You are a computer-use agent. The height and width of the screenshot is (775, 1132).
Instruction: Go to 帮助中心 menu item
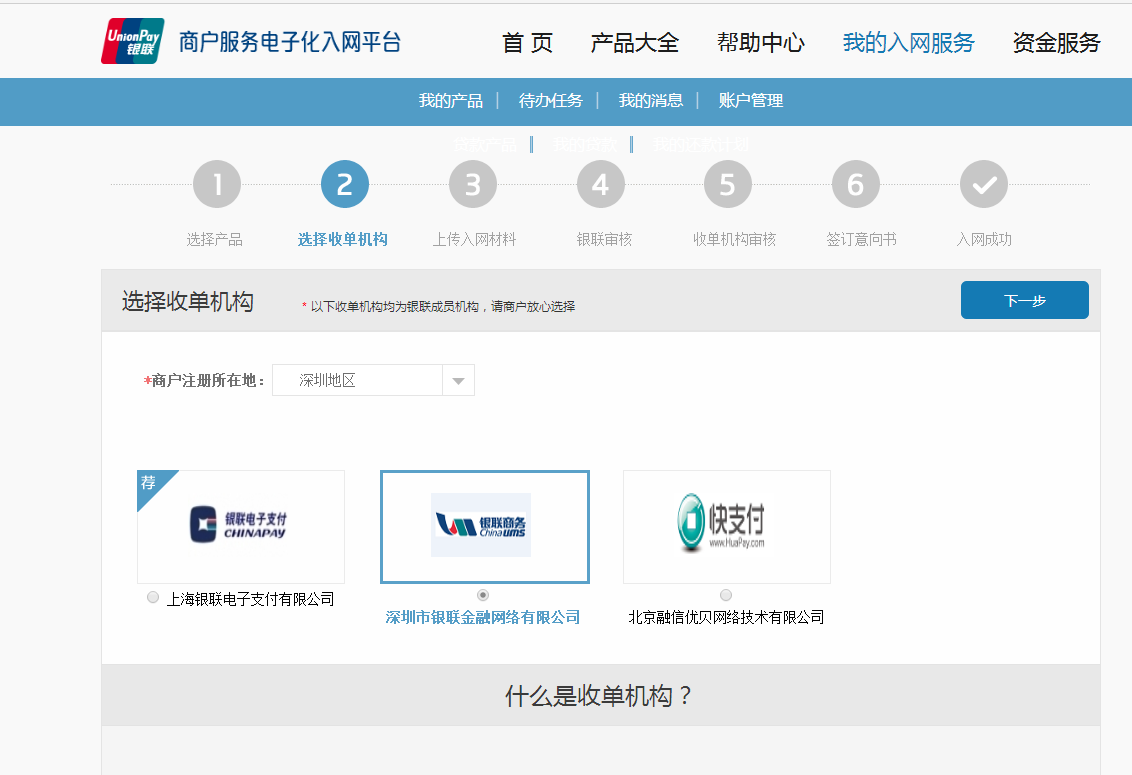[760, 43]
